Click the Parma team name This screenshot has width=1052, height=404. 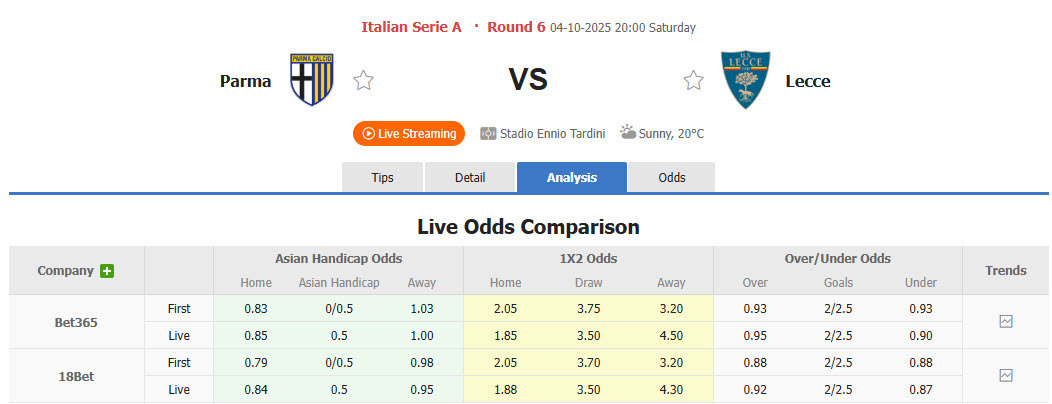coord(245,81)
